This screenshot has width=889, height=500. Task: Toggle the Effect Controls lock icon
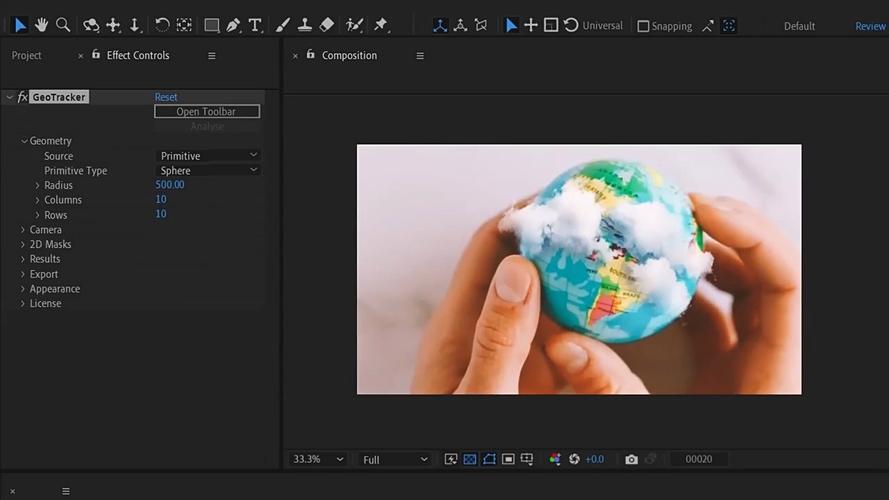coord(96,54)
